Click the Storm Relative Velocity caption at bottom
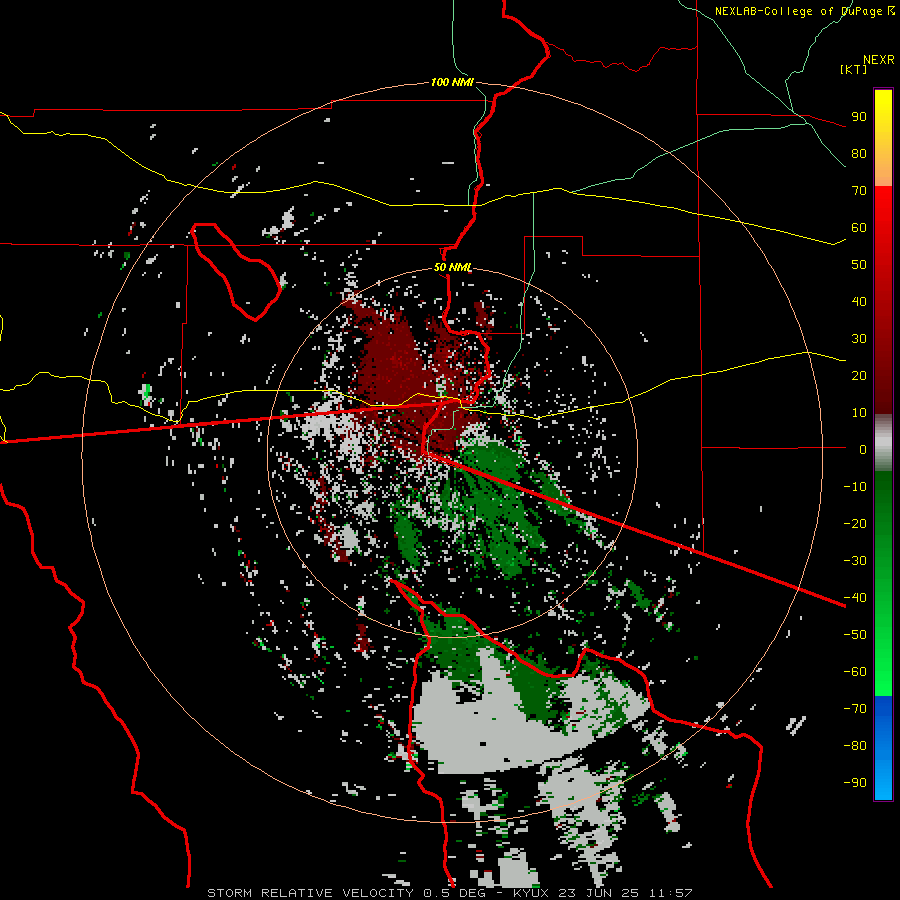Viewport: 900px width, 900px height. [x=450, y=893]
